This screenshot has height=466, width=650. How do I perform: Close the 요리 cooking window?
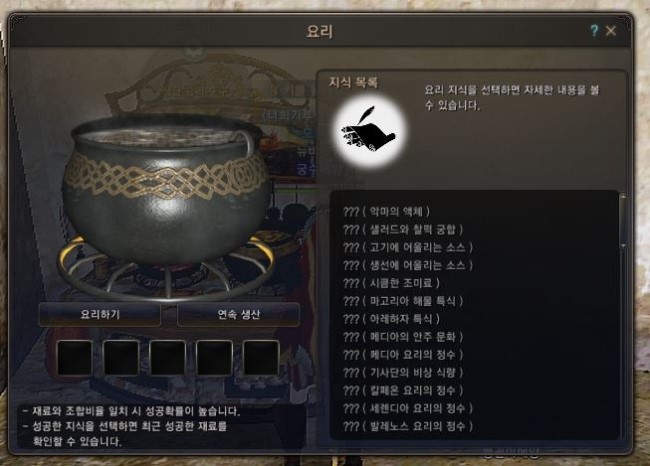tap(611, 31)
